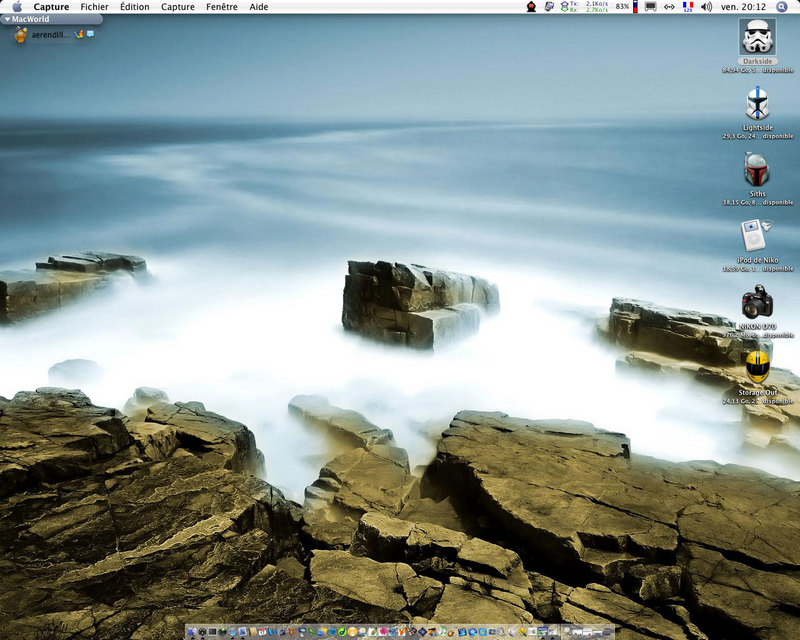
Task: Open the French flag input menu
Action: point(688,7)
